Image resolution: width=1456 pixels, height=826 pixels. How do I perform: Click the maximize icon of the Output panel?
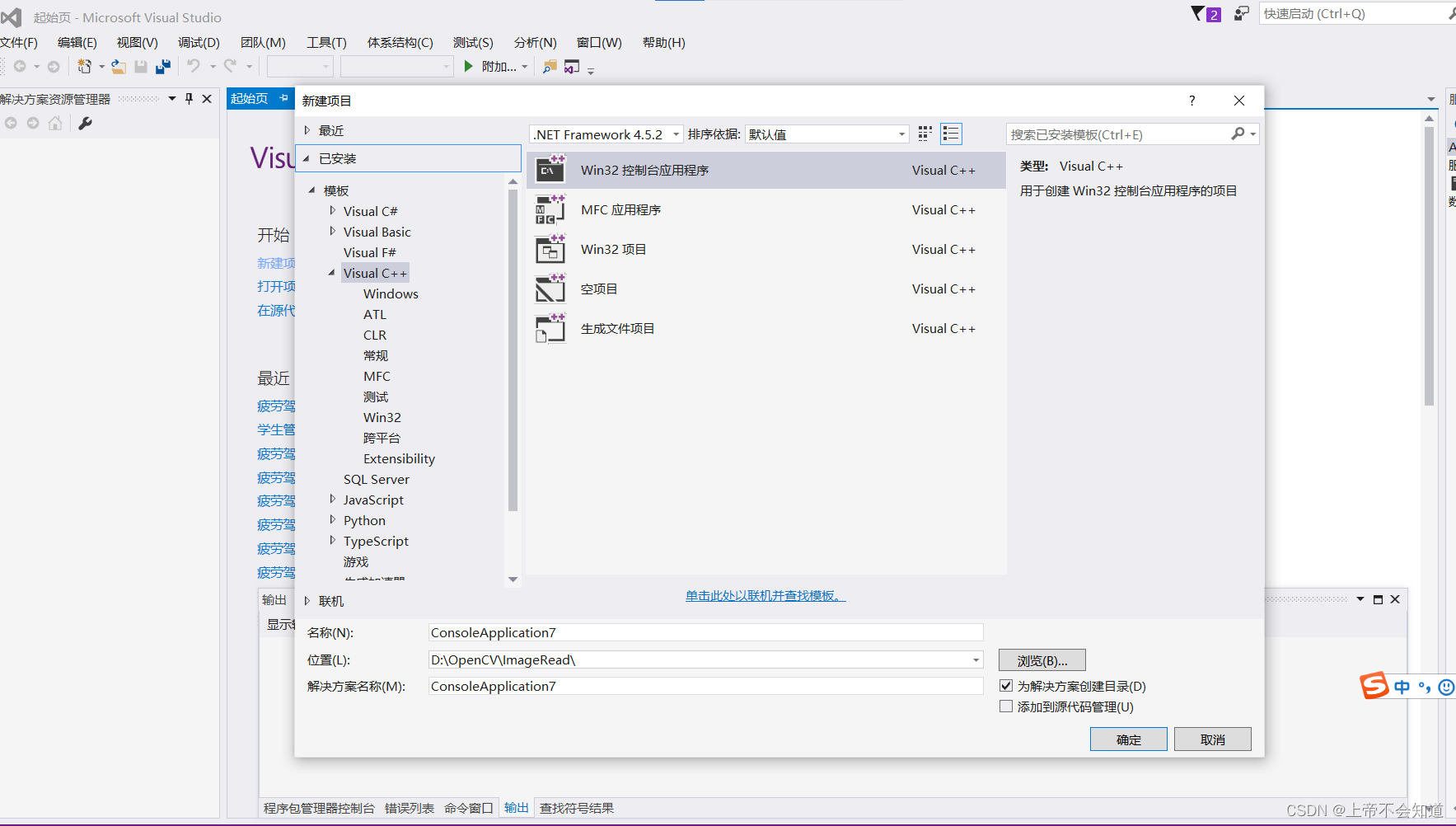(x=1378, y=599)
